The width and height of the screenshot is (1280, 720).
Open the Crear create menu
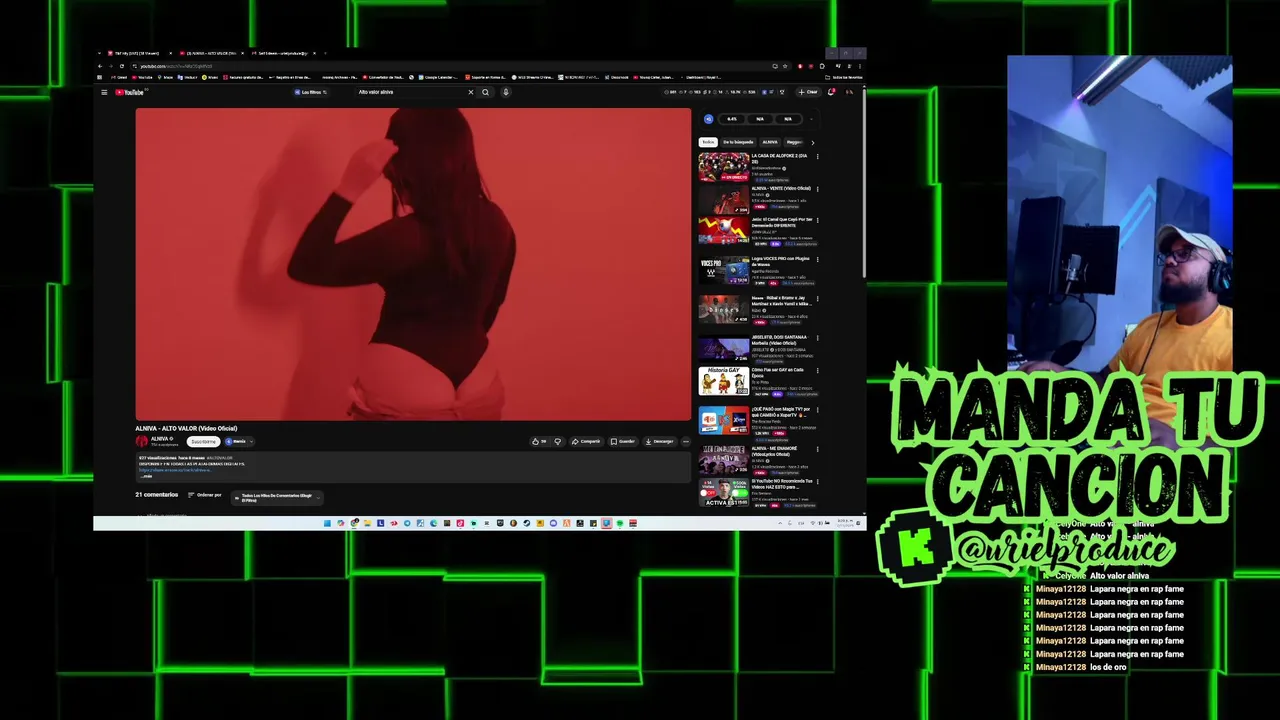pos(808,92)
